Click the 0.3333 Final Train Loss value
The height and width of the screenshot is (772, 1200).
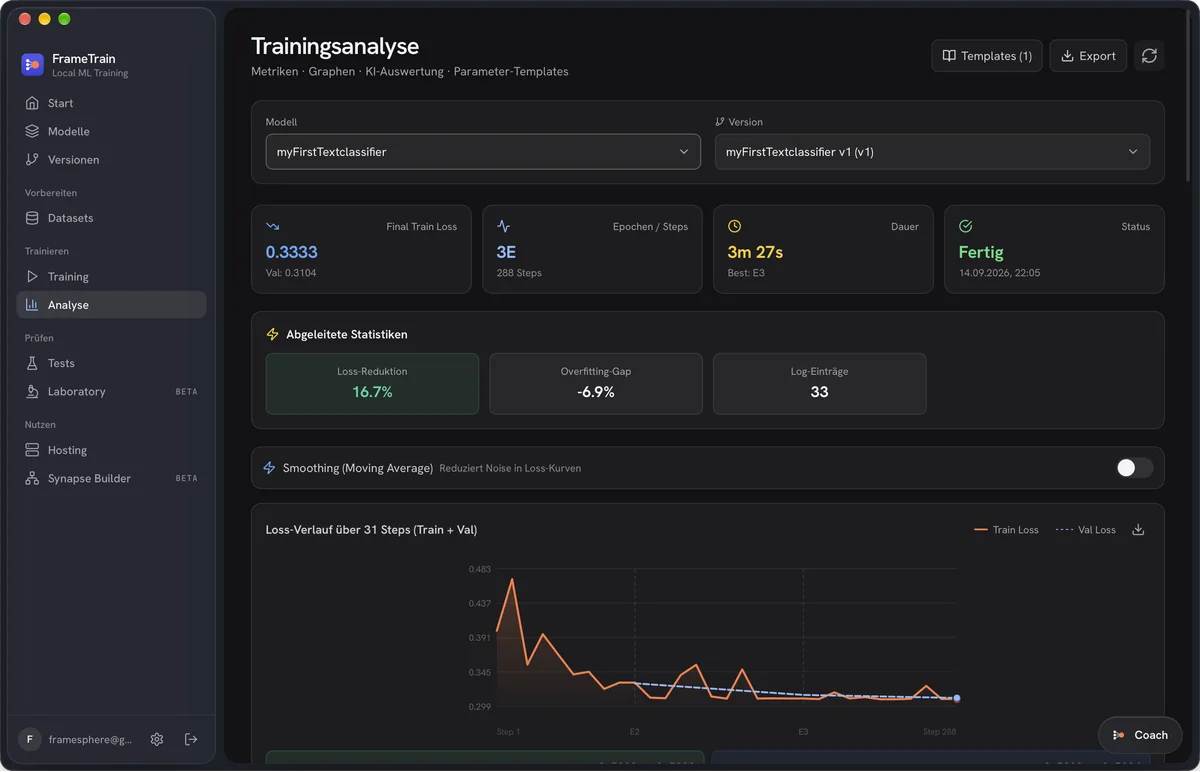click(x=291, y=252)
